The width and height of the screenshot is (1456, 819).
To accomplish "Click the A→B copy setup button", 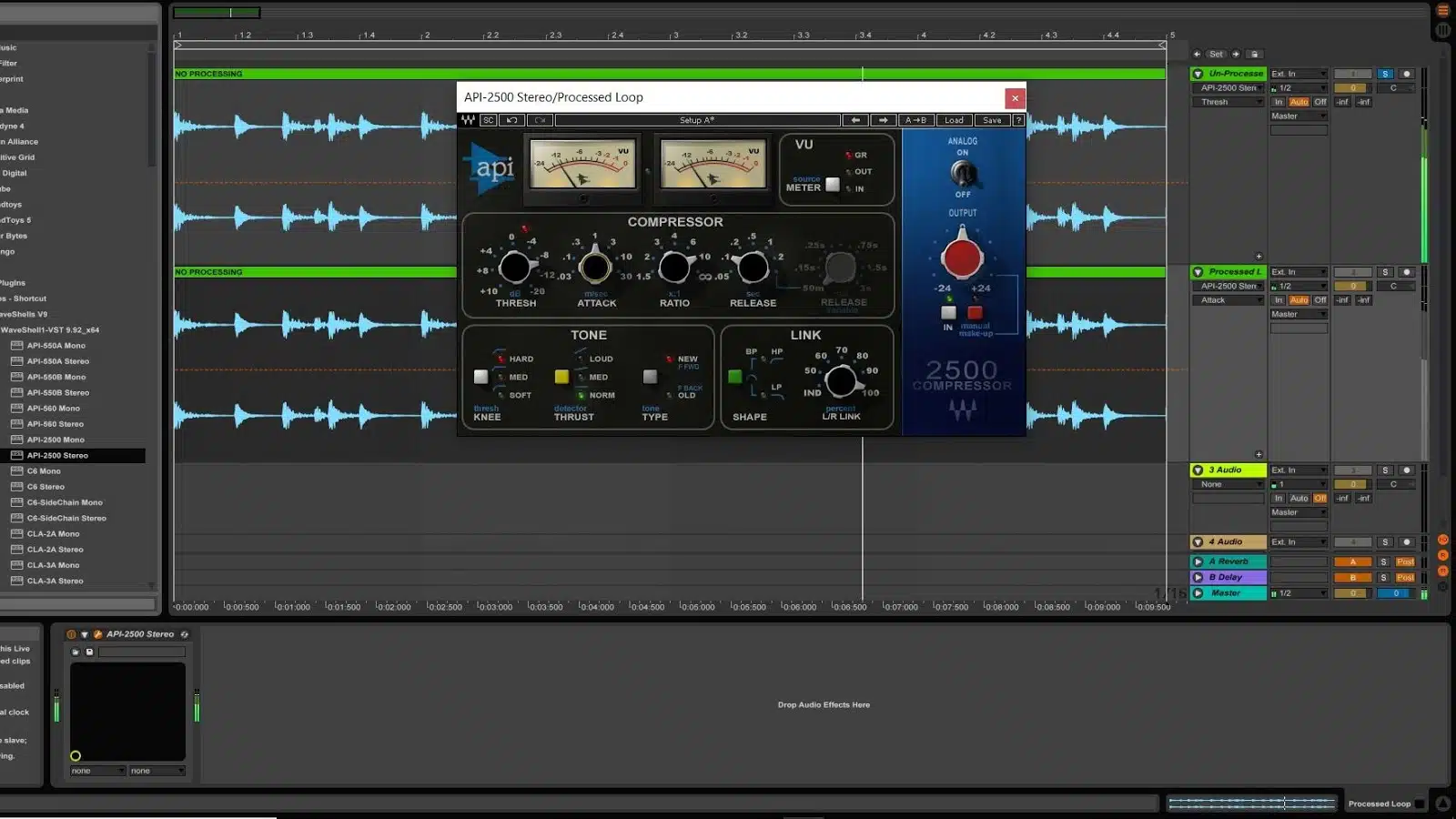I will [916, 120].
